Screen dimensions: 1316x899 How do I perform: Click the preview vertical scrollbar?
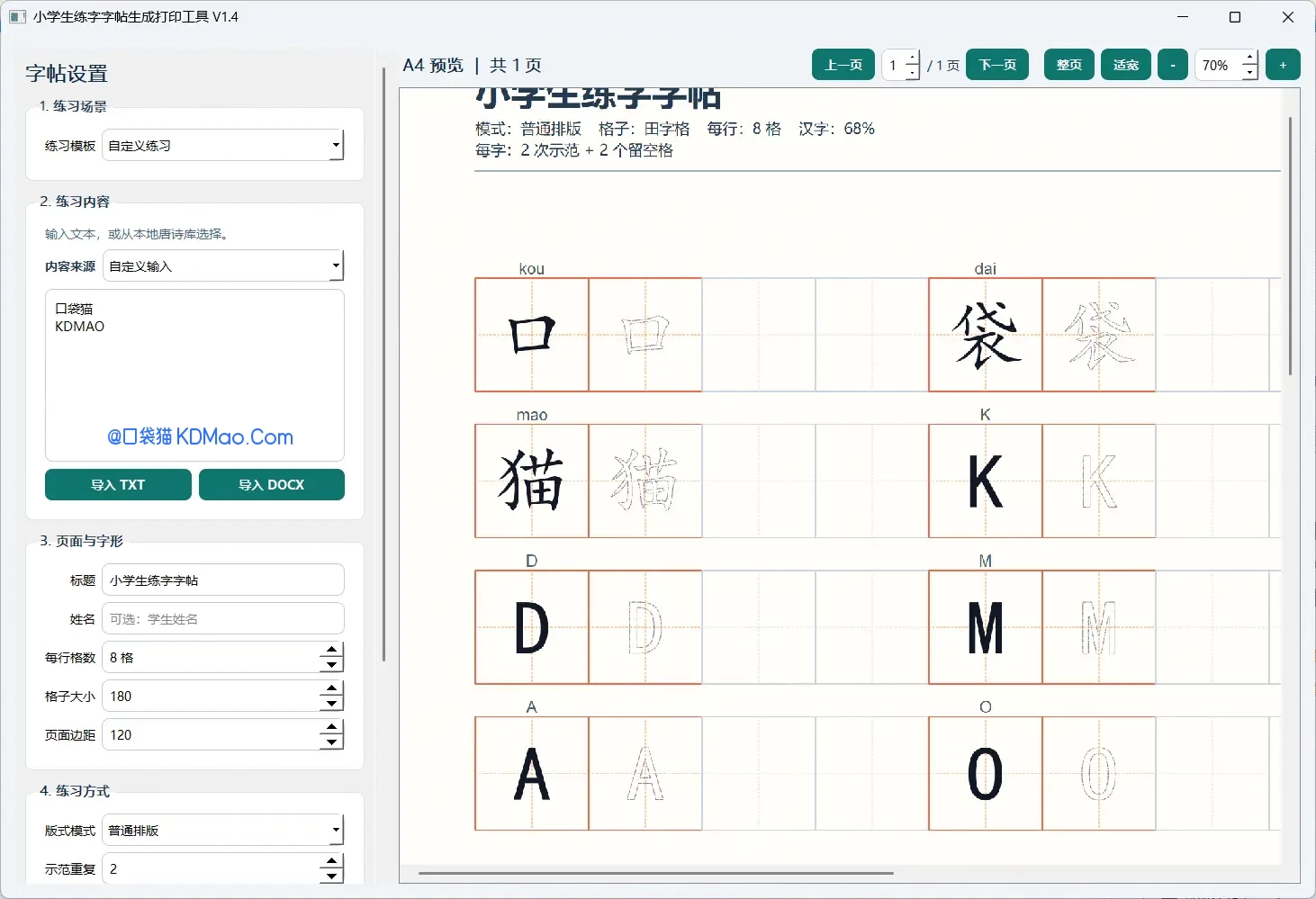coord(1290,245)
